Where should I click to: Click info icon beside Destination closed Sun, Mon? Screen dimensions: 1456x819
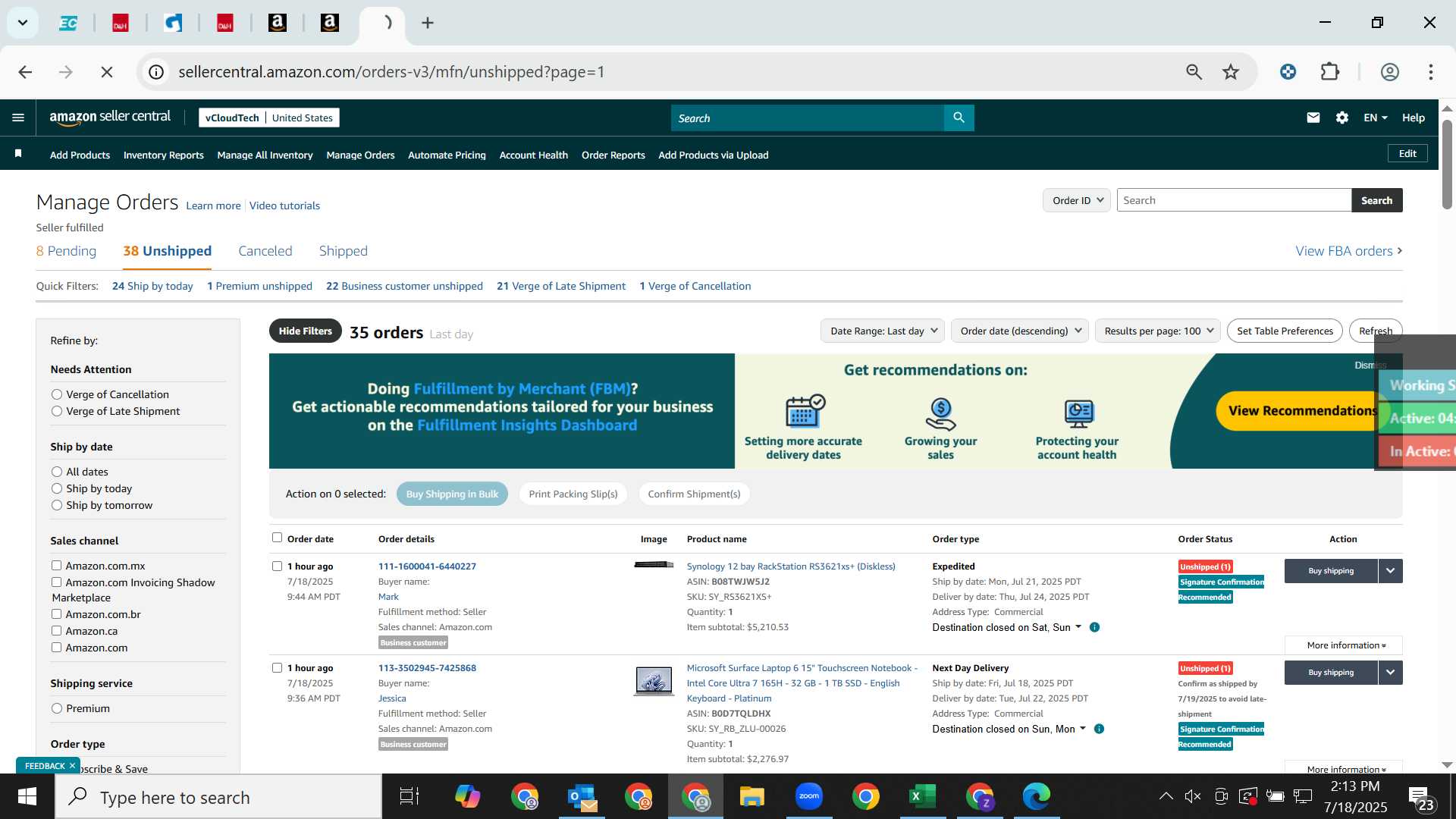[x=1099, y=729]
